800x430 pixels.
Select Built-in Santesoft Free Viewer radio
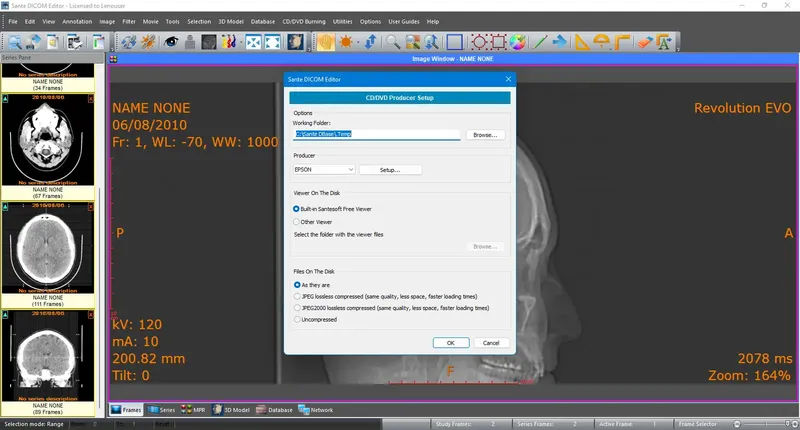(x=296, y=209)
